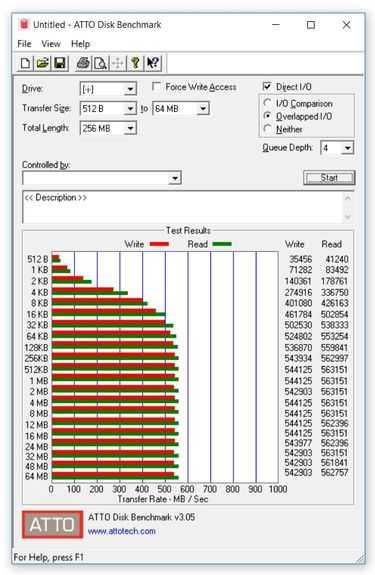Select I/O Comparison radio option

(x=268, y=103)
